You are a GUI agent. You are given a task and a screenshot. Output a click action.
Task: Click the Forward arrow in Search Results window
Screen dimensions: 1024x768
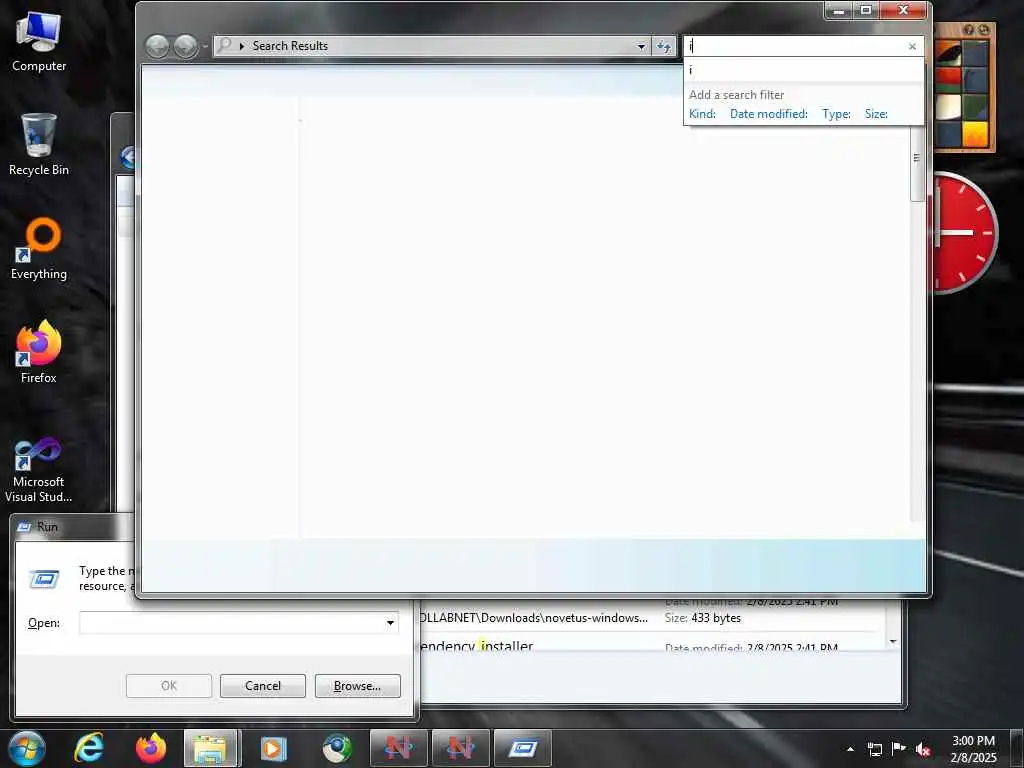click(186, 46)
